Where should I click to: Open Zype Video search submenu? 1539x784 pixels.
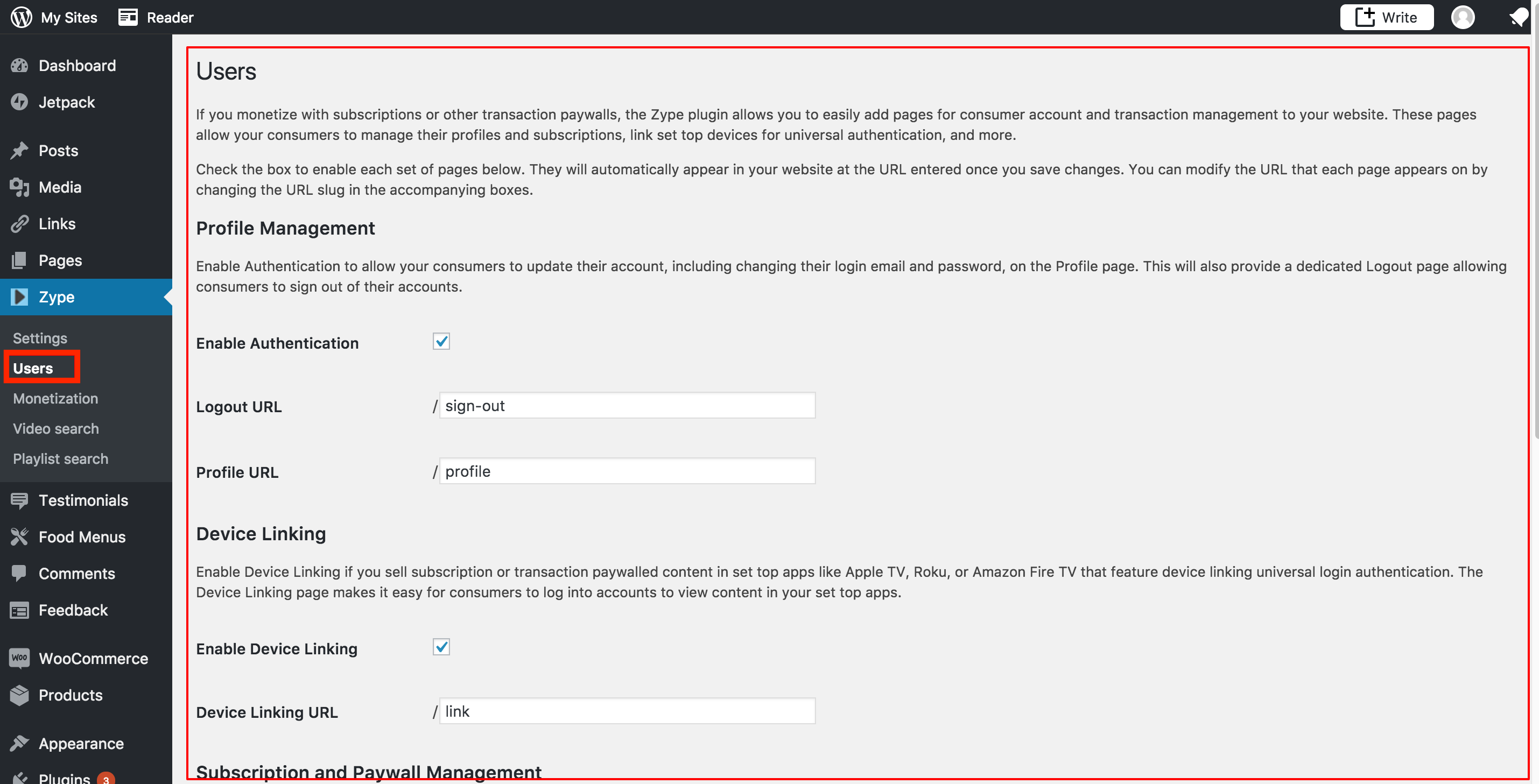[x=56, y=429]
